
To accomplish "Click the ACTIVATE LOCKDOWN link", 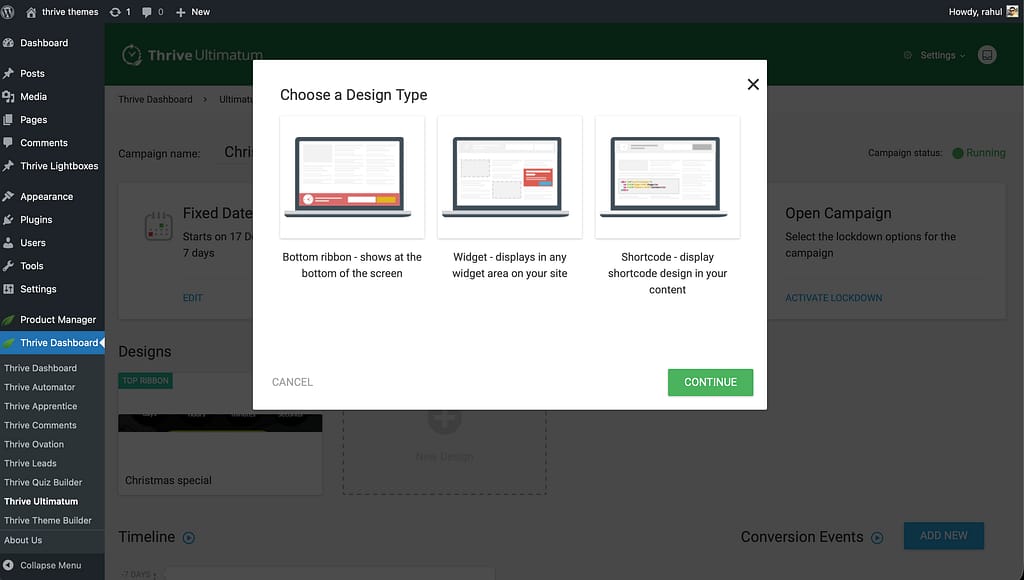I will tap(833, 298).
